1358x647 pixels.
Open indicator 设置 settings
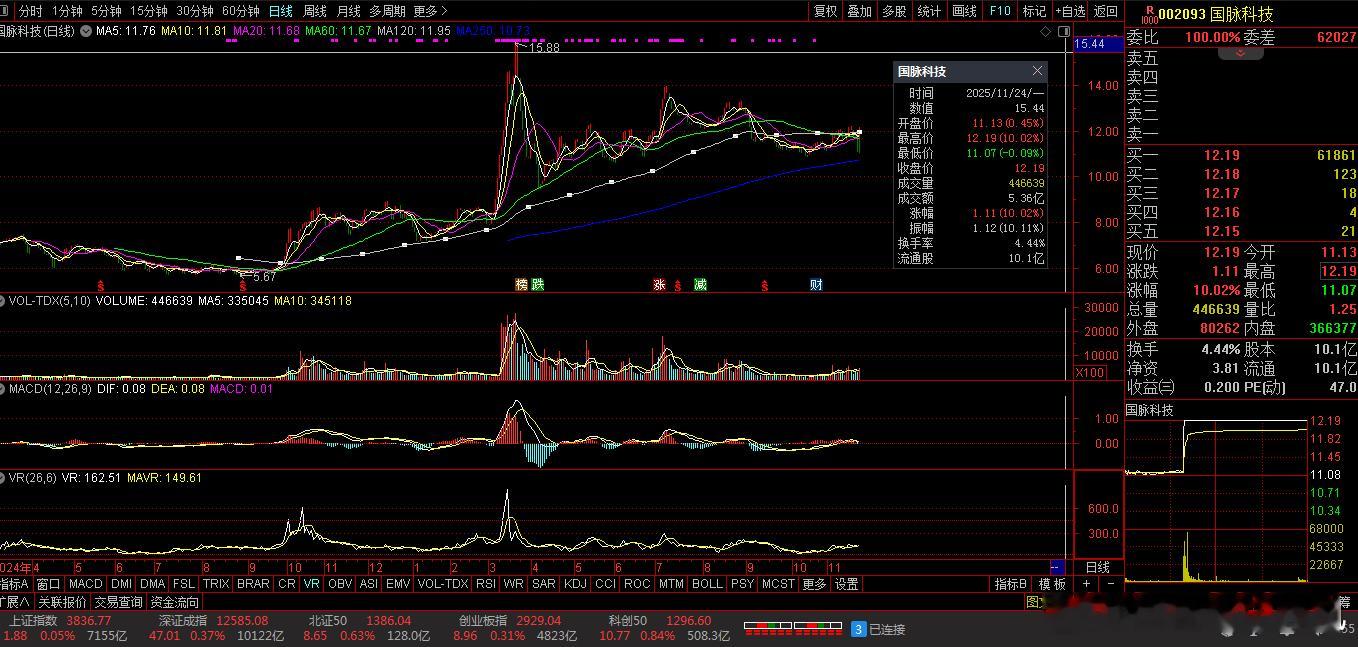pos(847,584)
